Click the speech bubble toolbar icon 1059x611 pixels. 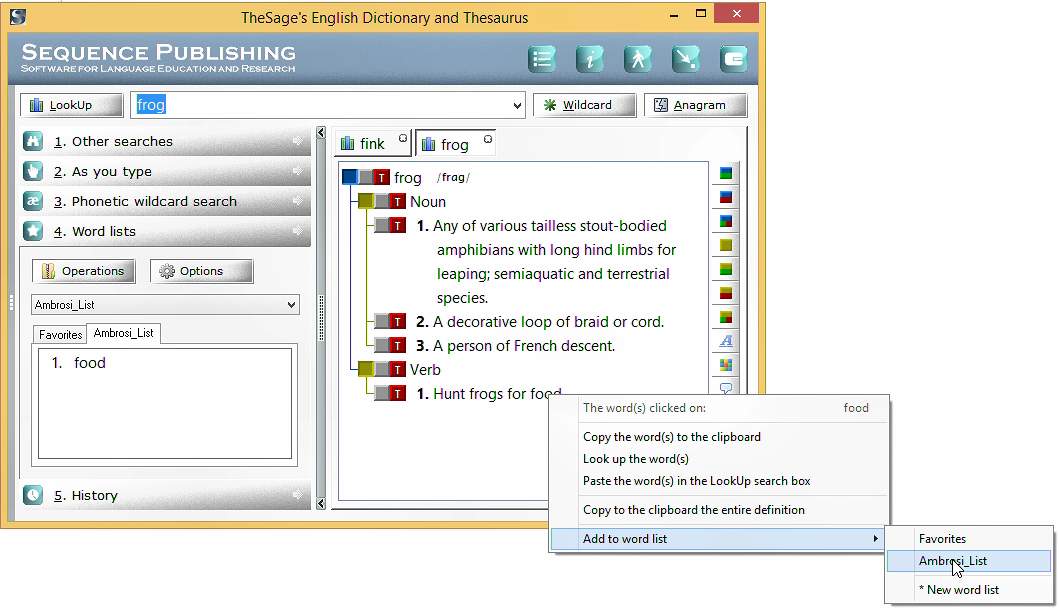click(726, 388)
